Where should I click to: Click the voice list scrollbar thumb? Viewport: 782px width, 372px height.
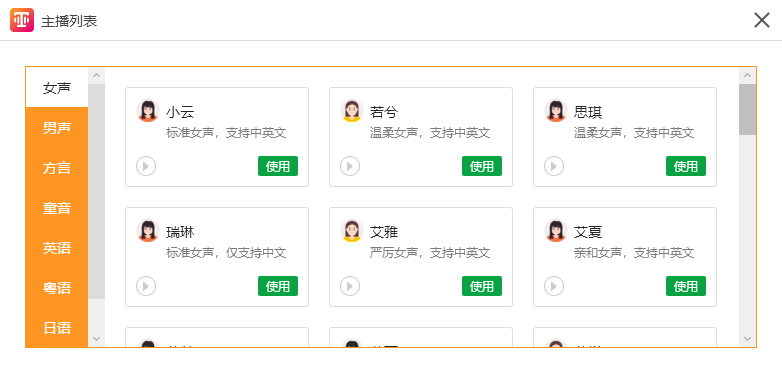tap(747, 109)
